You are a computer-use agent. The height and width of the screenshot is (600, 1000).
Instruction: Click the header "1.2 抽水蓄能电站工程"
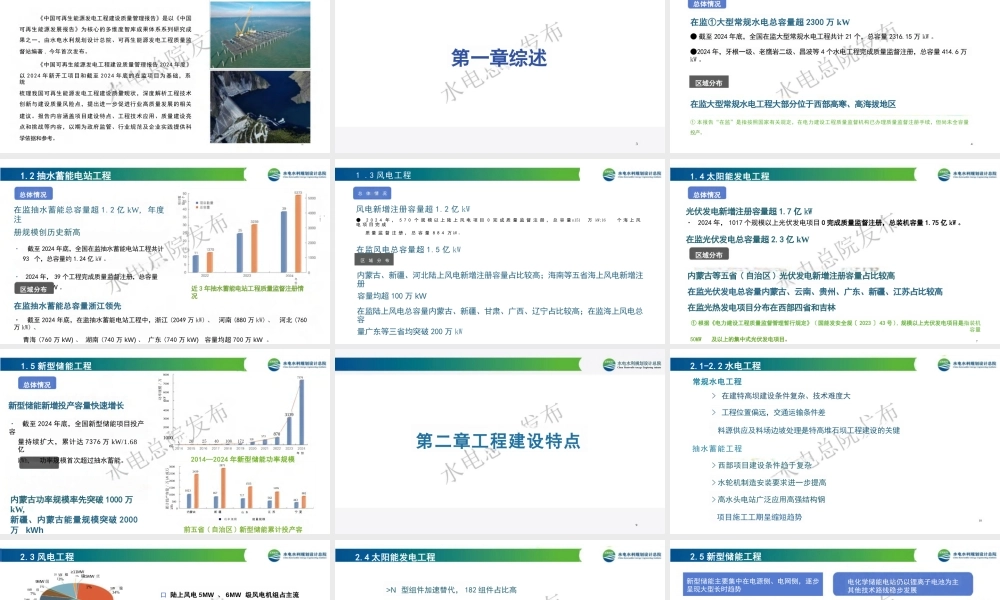click(x=66, y=175)
